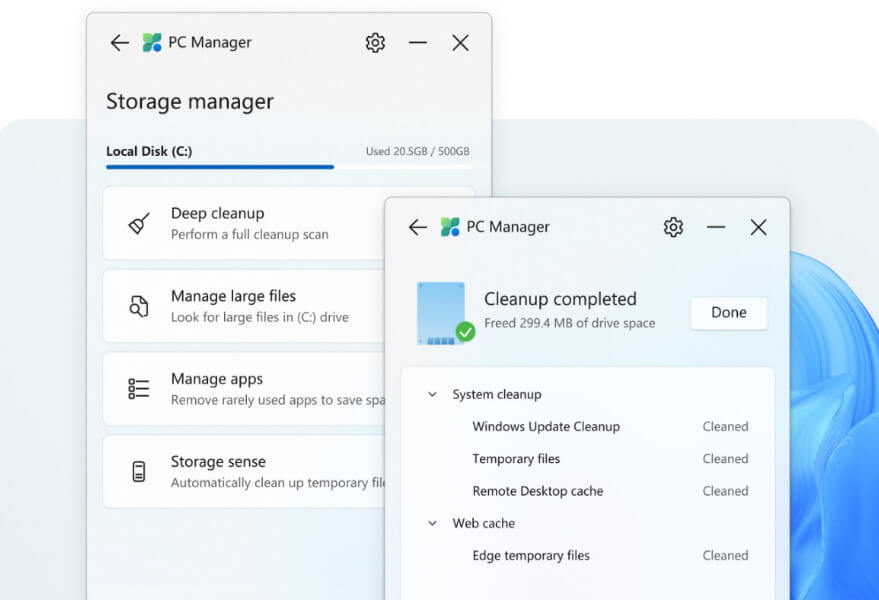Minimize the Storage manager window

[418, 43]
